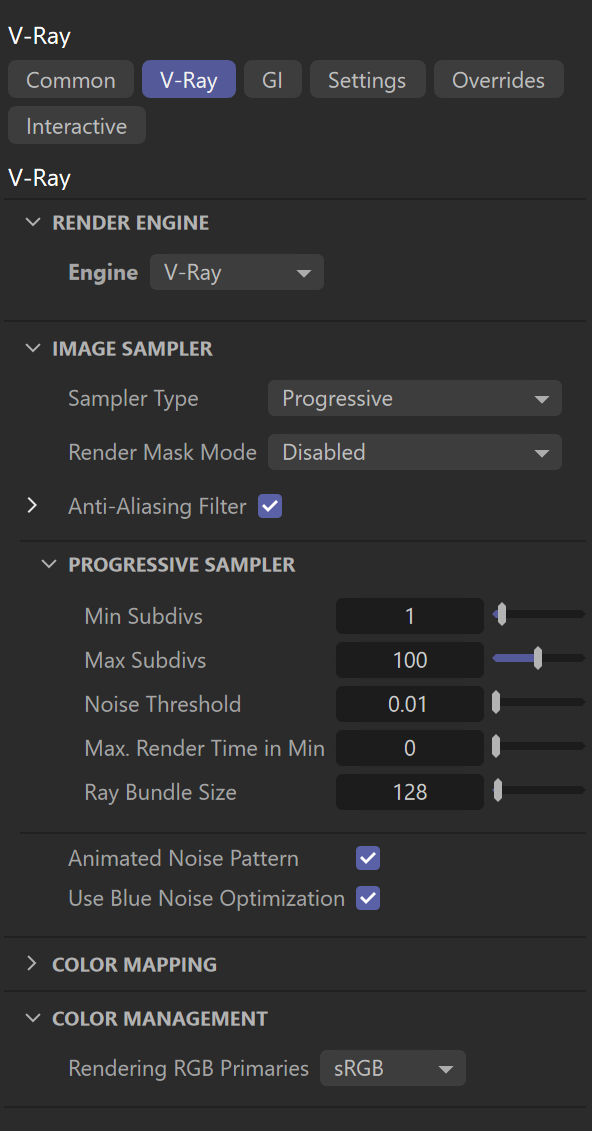
Task: Click the Max Subdivs slider handle
Action: (x=538, y=659)
